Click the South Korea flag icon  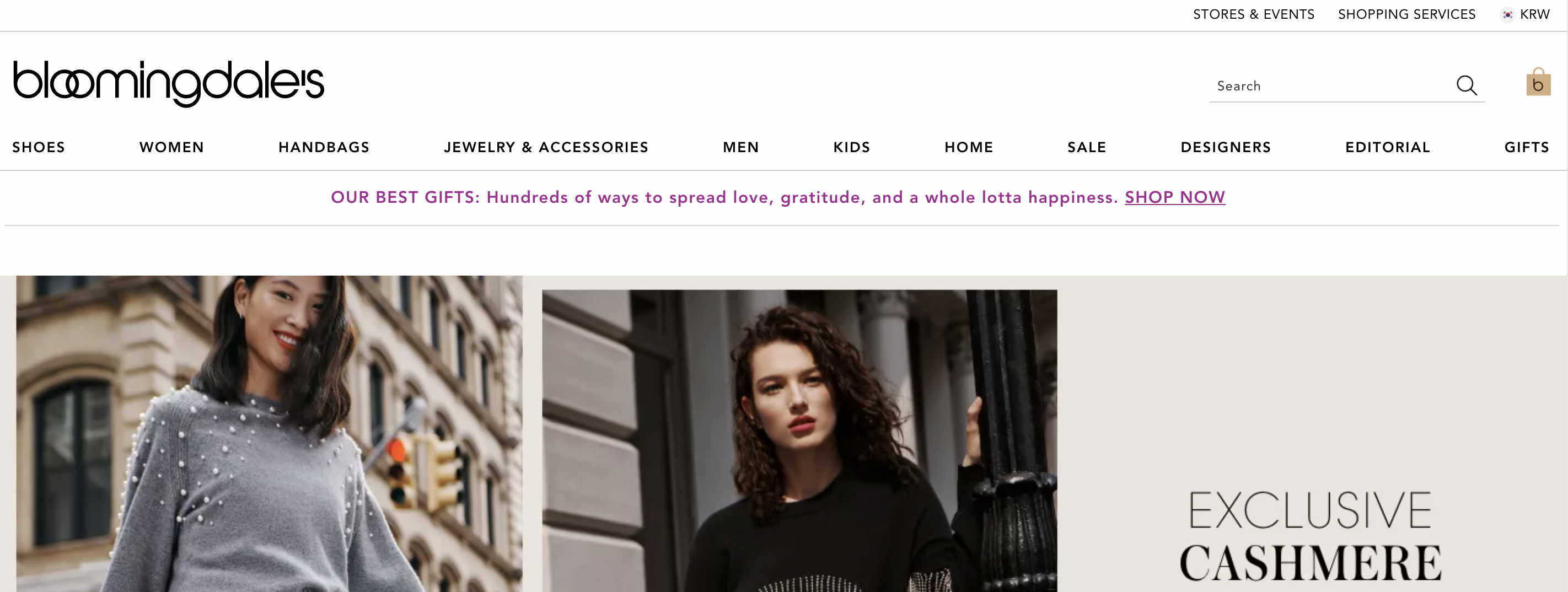tap(1508, 14)
